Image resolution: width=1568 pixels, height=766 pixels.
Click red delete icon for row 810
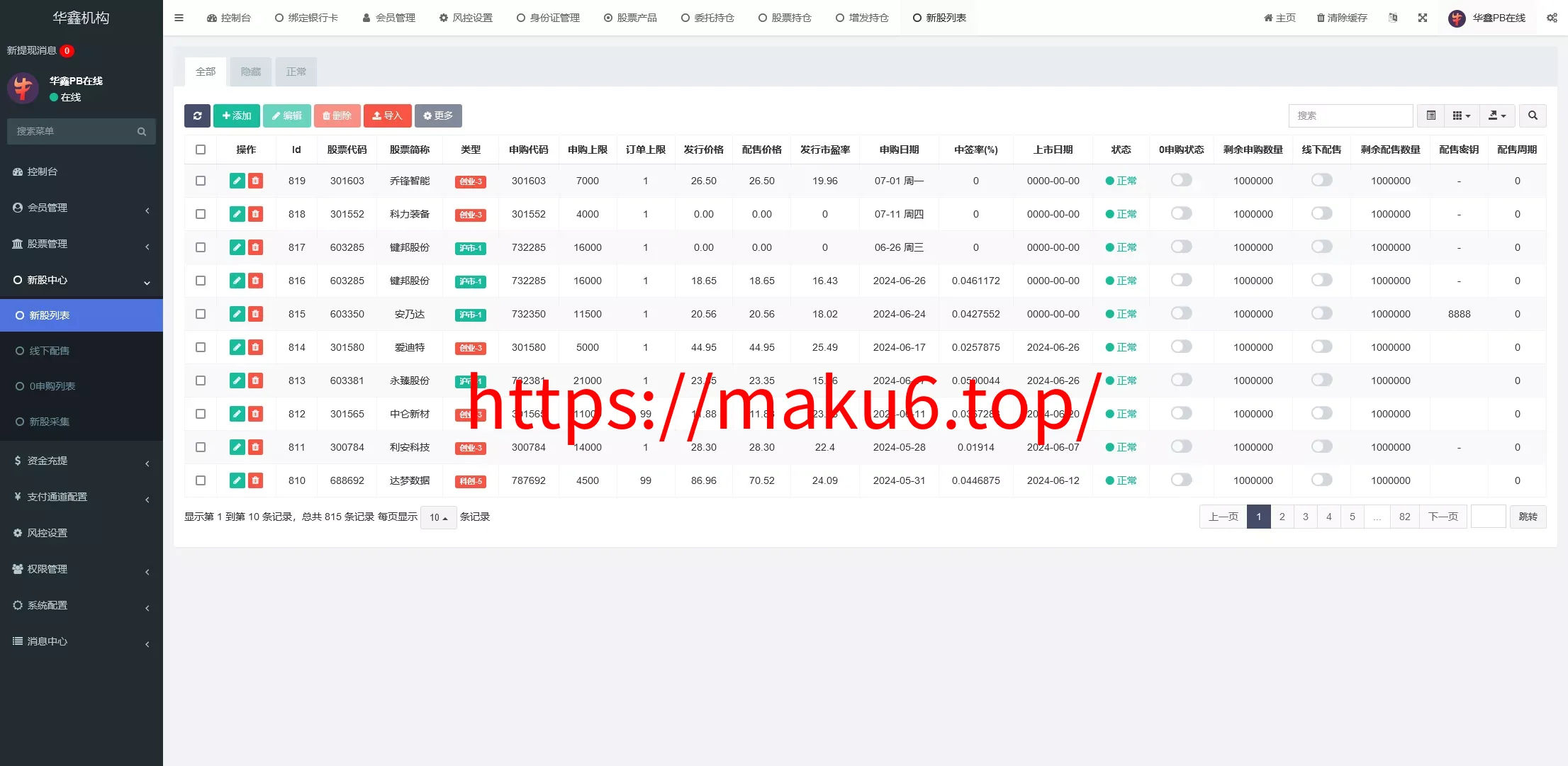(255, 480)
